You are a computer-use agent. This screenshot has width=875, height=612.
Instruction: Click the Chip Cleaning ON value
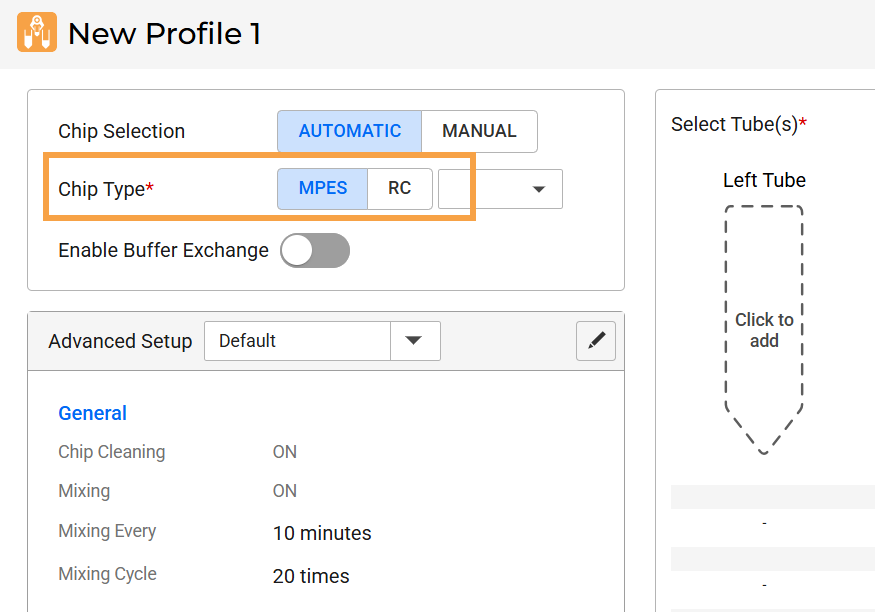coord(285,452)
